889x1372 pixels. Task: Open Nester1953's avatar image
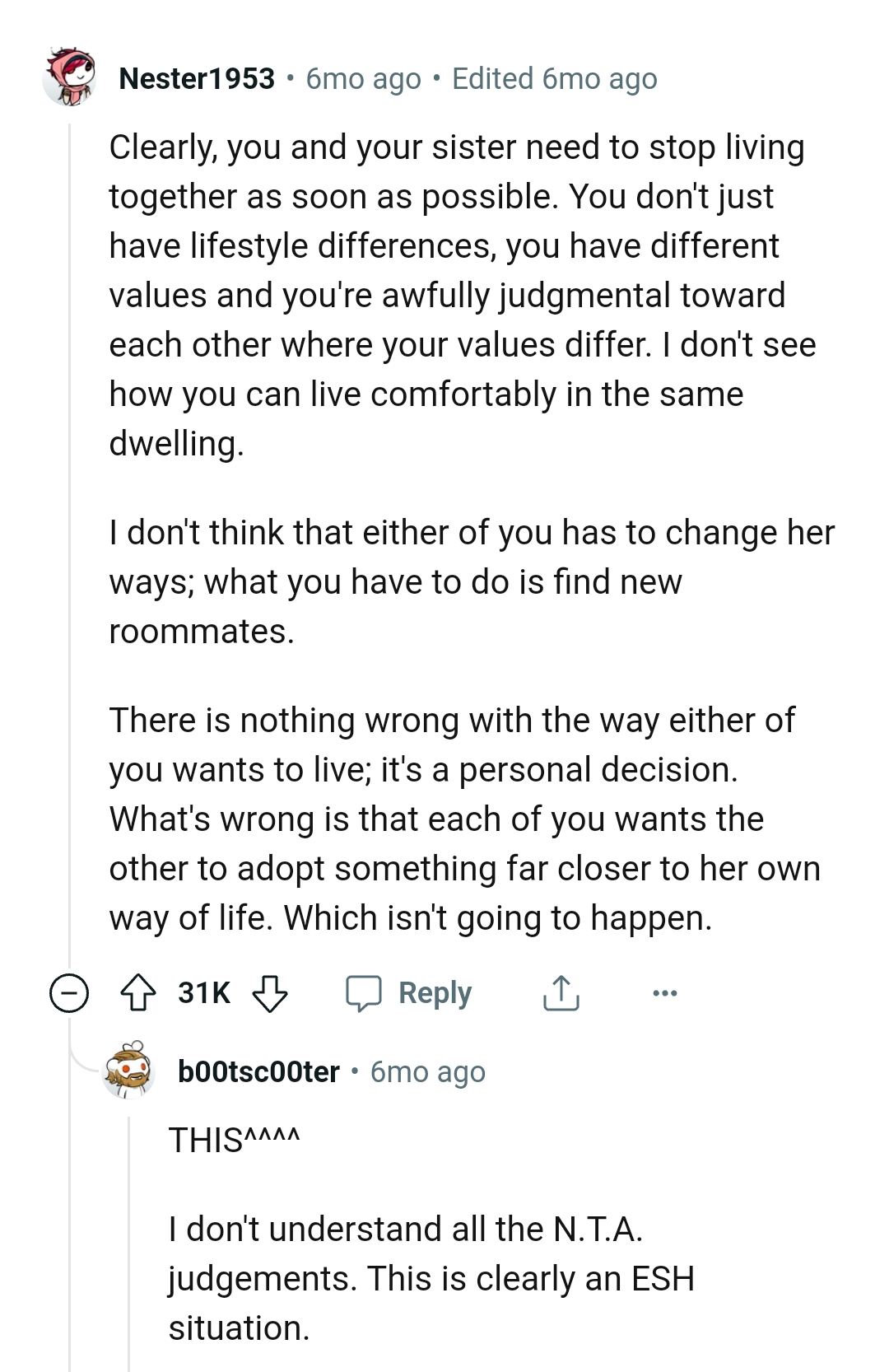(69, 77)
